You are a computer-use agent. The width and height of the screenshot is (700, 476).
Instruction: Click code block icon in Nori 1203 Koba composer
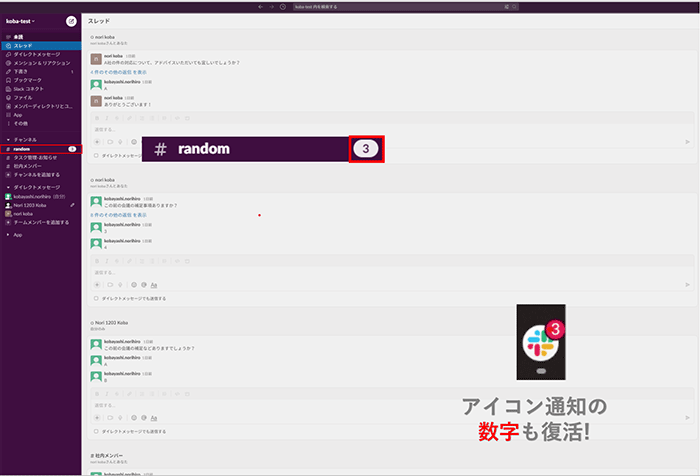pos(188,394)
